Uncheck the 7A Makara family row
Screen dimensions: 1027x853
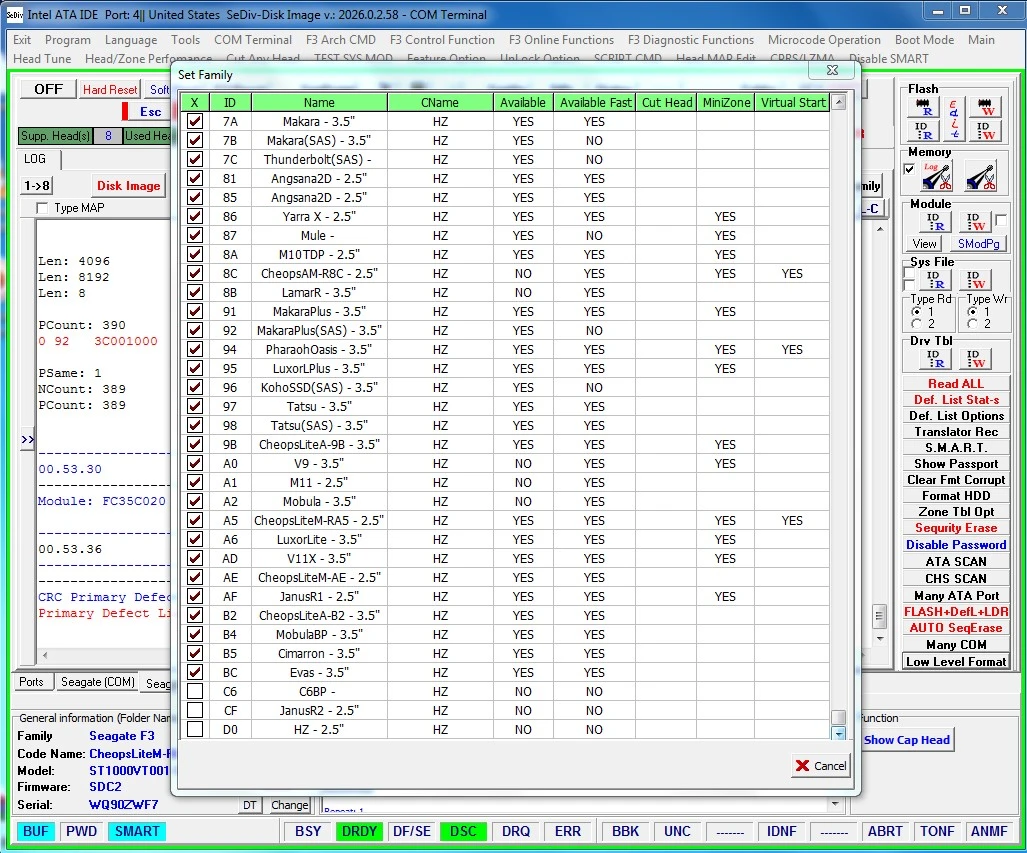coord(195,121)
